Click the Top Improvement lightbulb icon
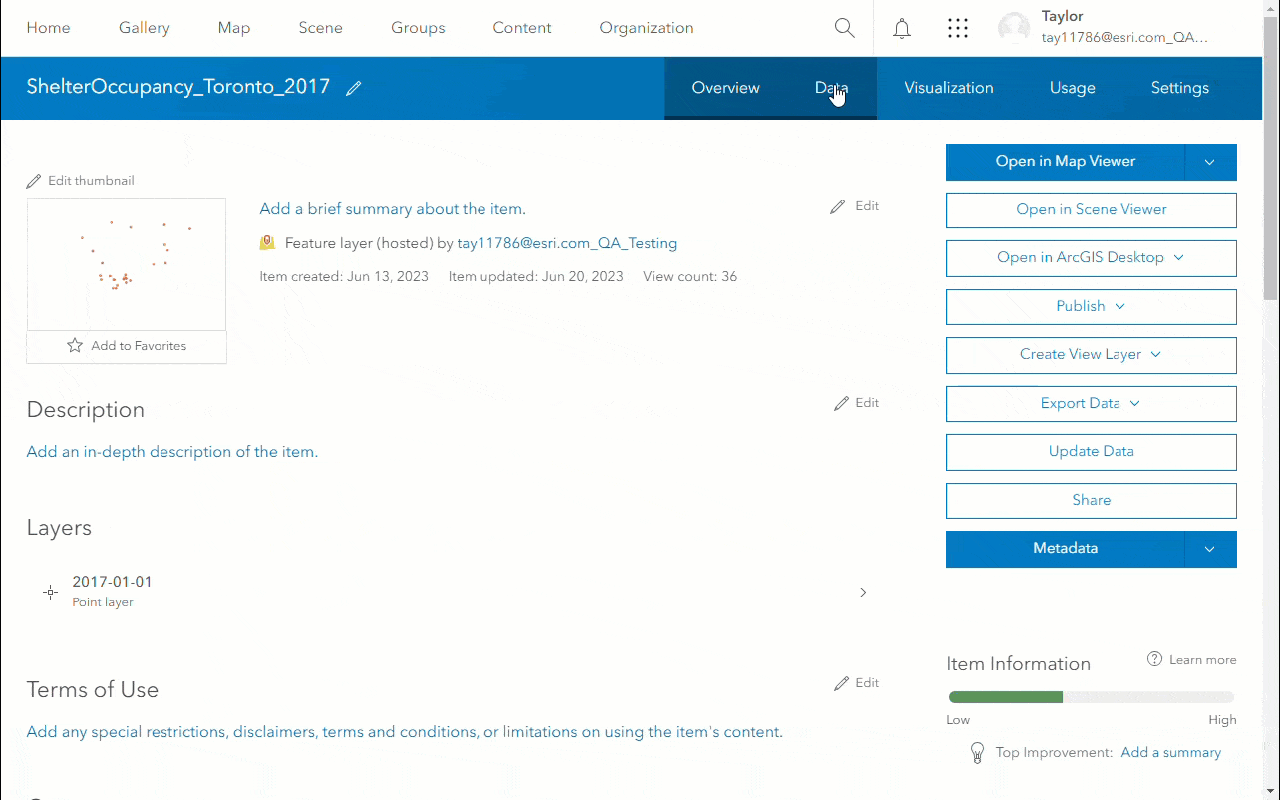 click(978, 753)
